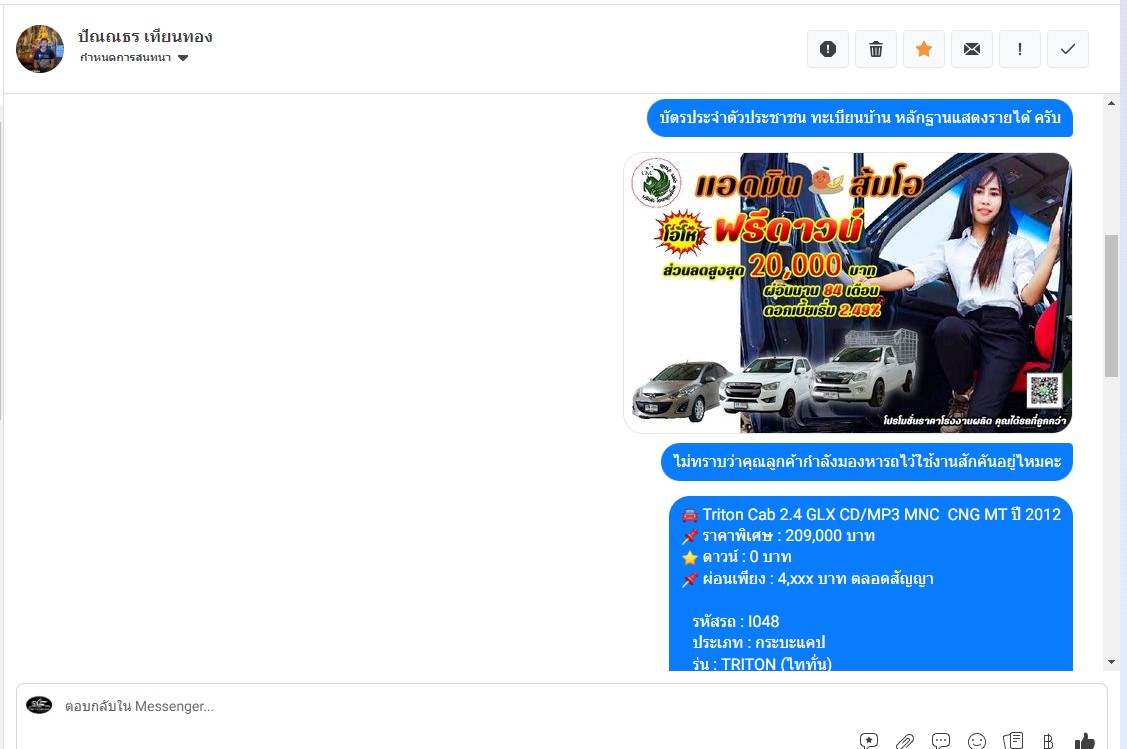
Task: Delete conversation using the trash icon
Action: click(875, 49)
